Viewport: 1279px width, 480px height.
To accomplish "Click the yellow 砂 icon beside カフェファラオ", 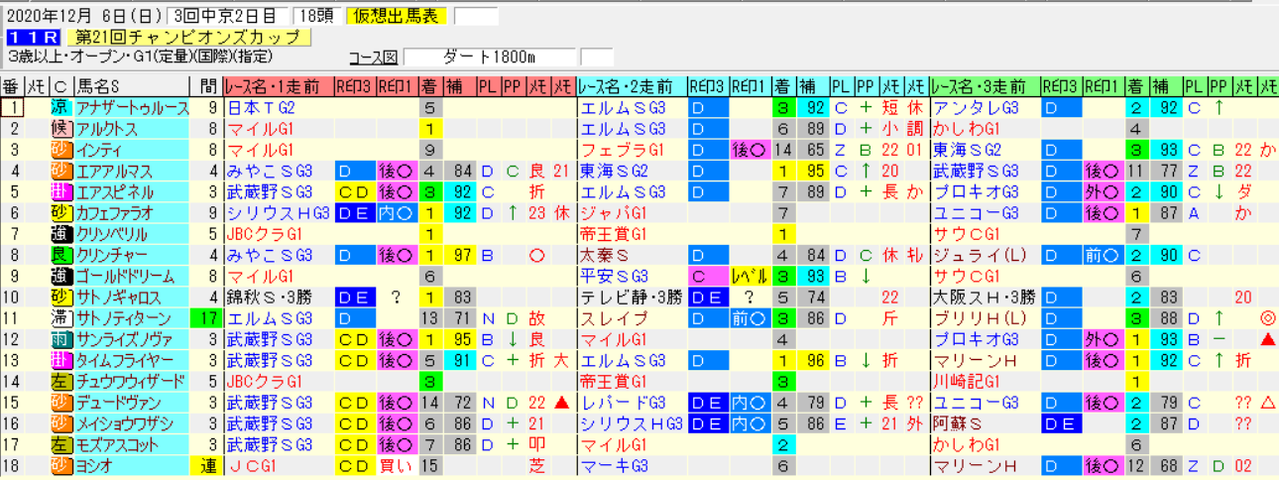I will (x=60, y=213).
